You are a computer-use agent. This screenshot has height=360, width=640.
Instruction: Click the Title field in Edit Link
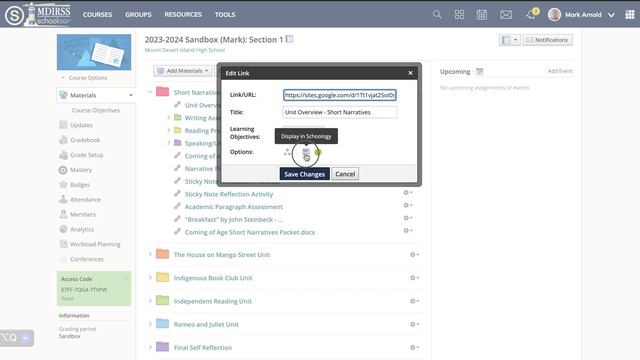pos(340,112)
